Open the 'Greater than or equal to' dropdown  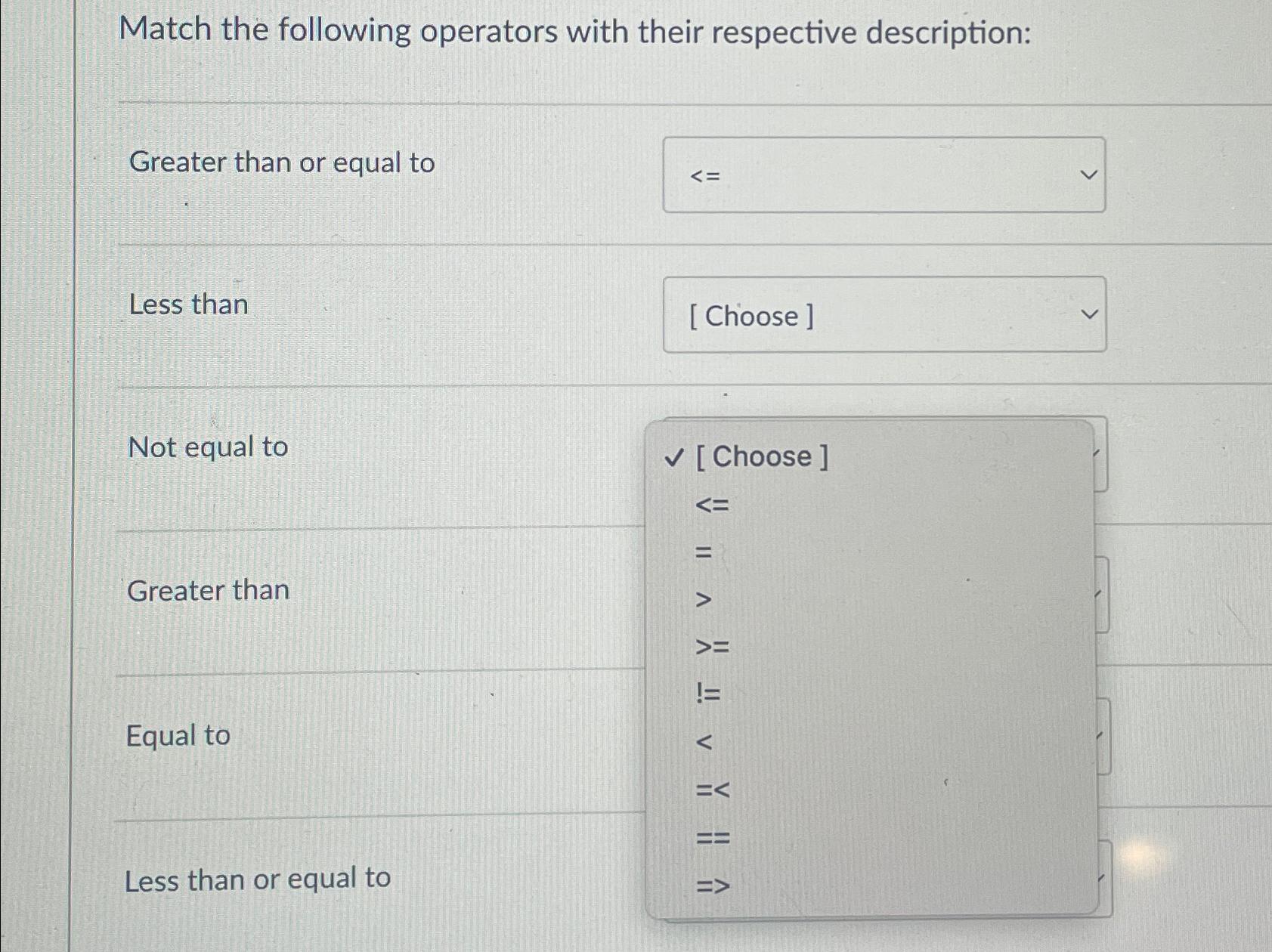coord(883,175)
